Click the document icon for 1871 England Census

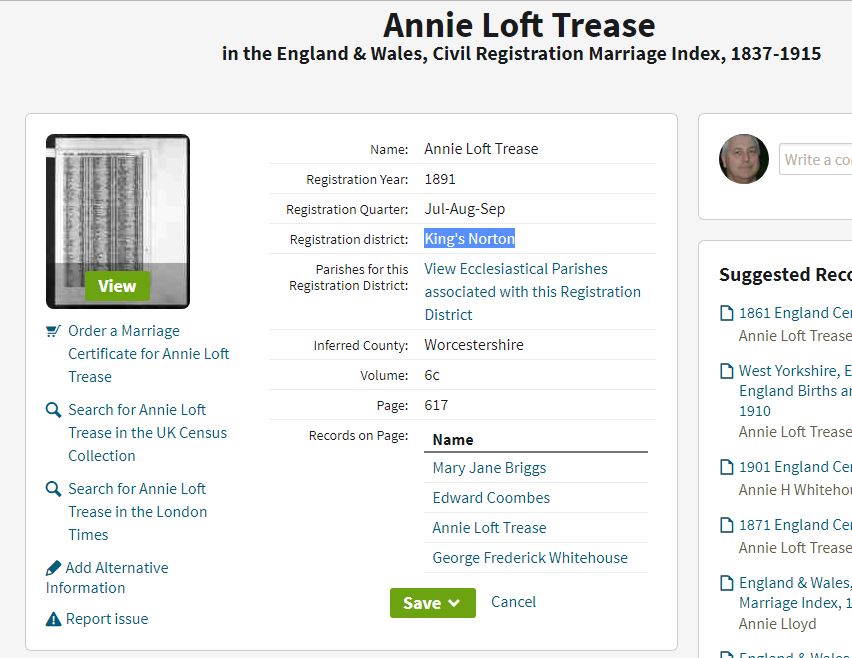coord(726,525)
